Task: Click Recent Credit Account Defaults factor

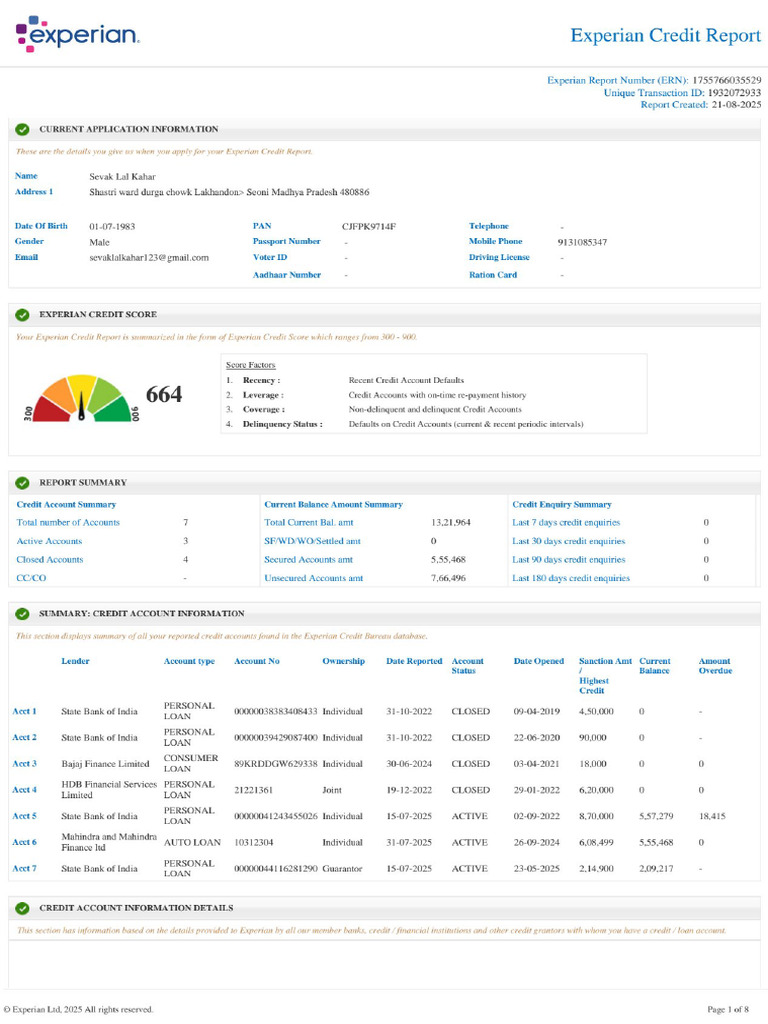Action: click(406, 380)
